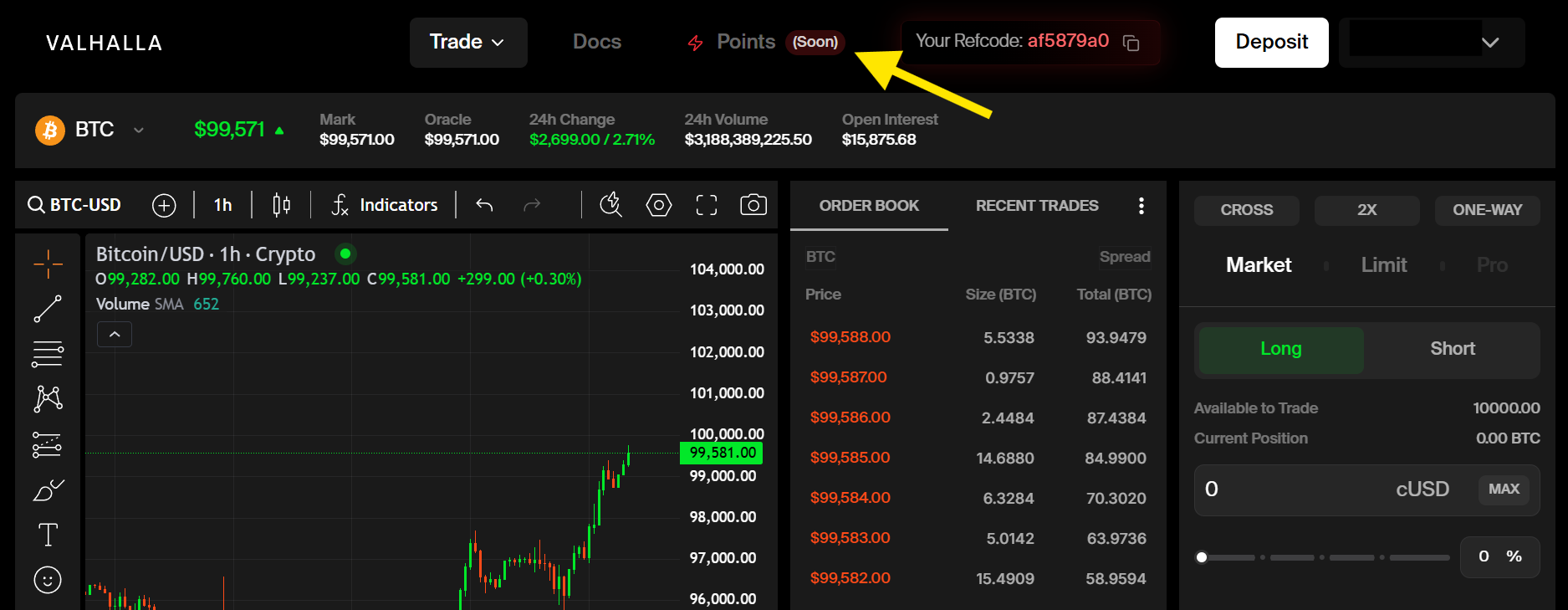Switch to Short position side
The width and height of the screenshot is (1568, 610).
[x=1452, y=349]
